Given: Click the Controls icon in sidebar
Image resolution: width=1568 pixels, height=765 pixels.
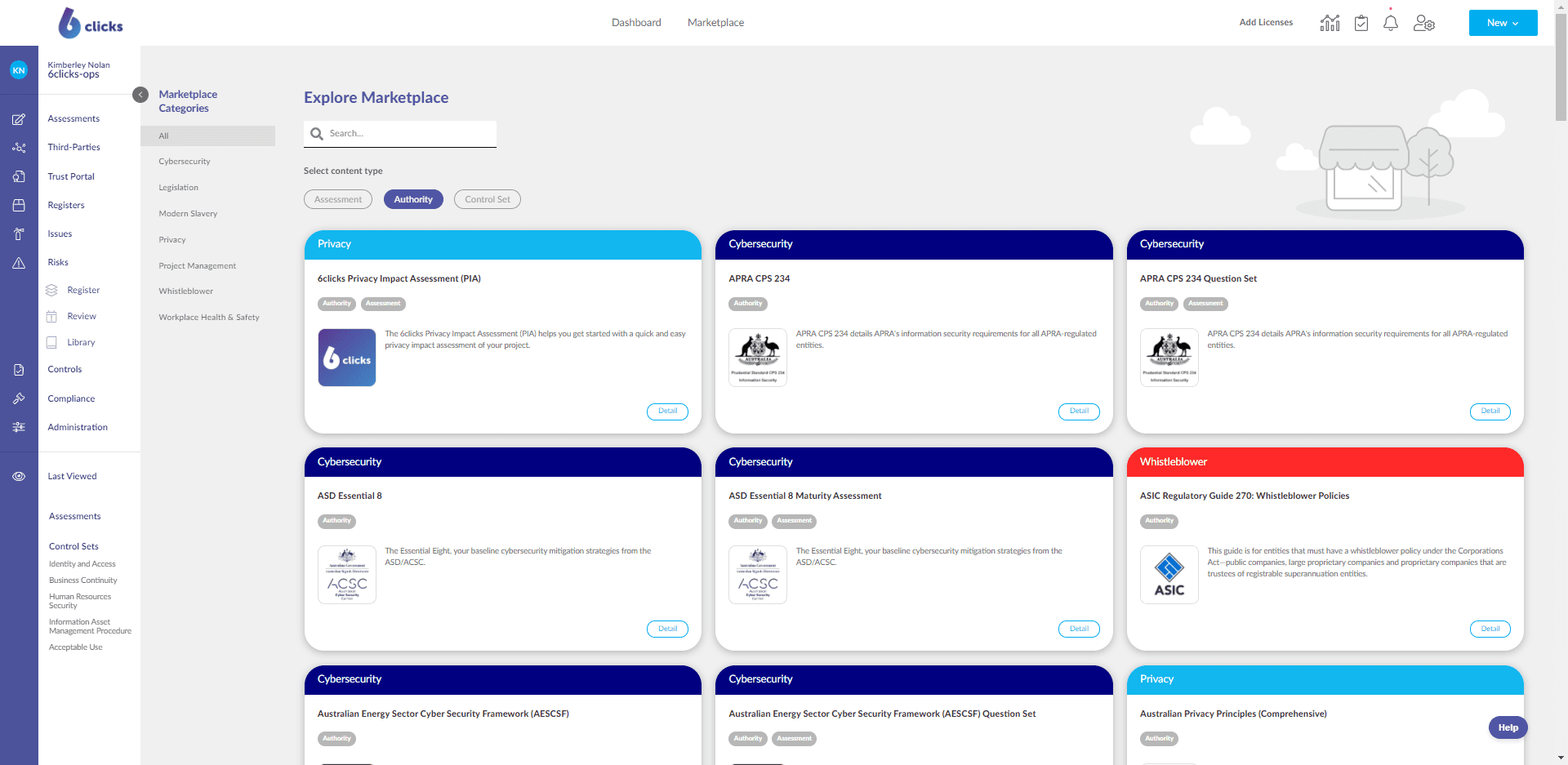Looking at the screenshot, I should (19, 370).
